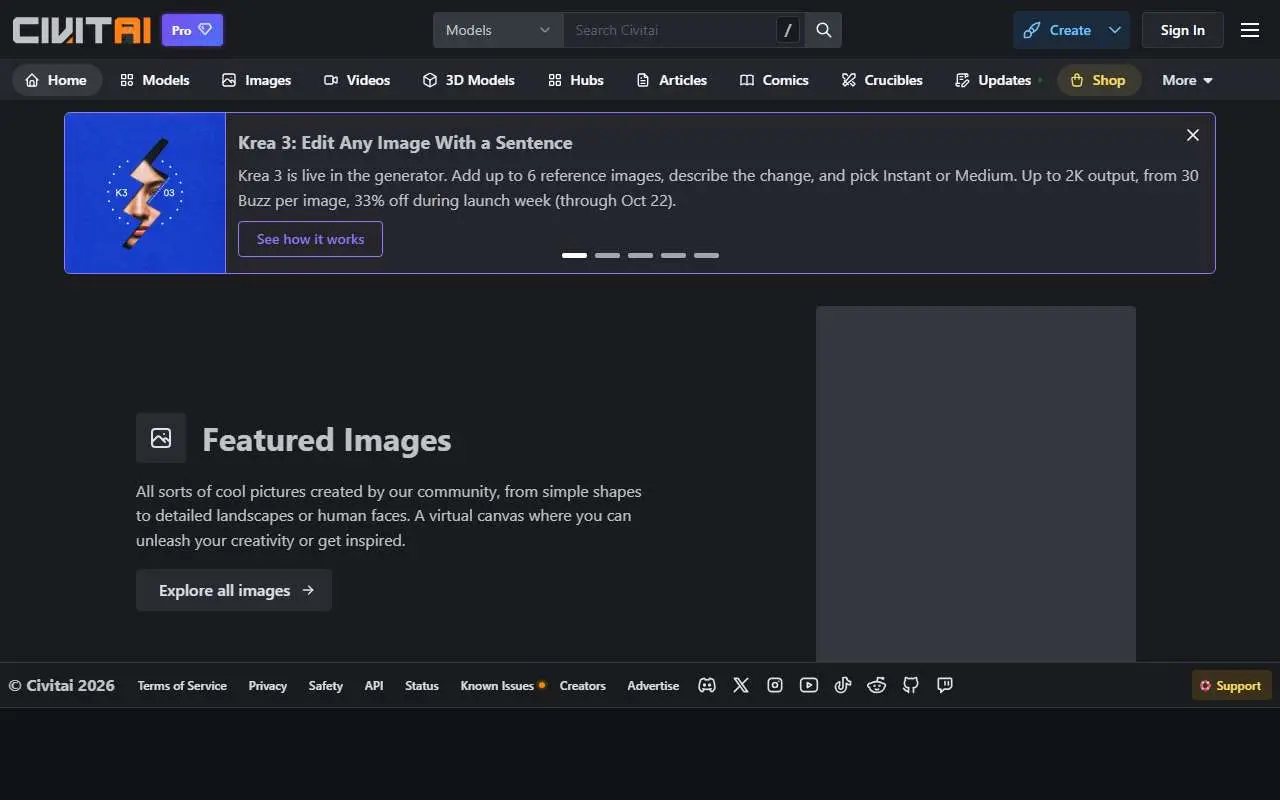
Task: Open the Instagram icon in footer
Action: [x=775, y=685]
